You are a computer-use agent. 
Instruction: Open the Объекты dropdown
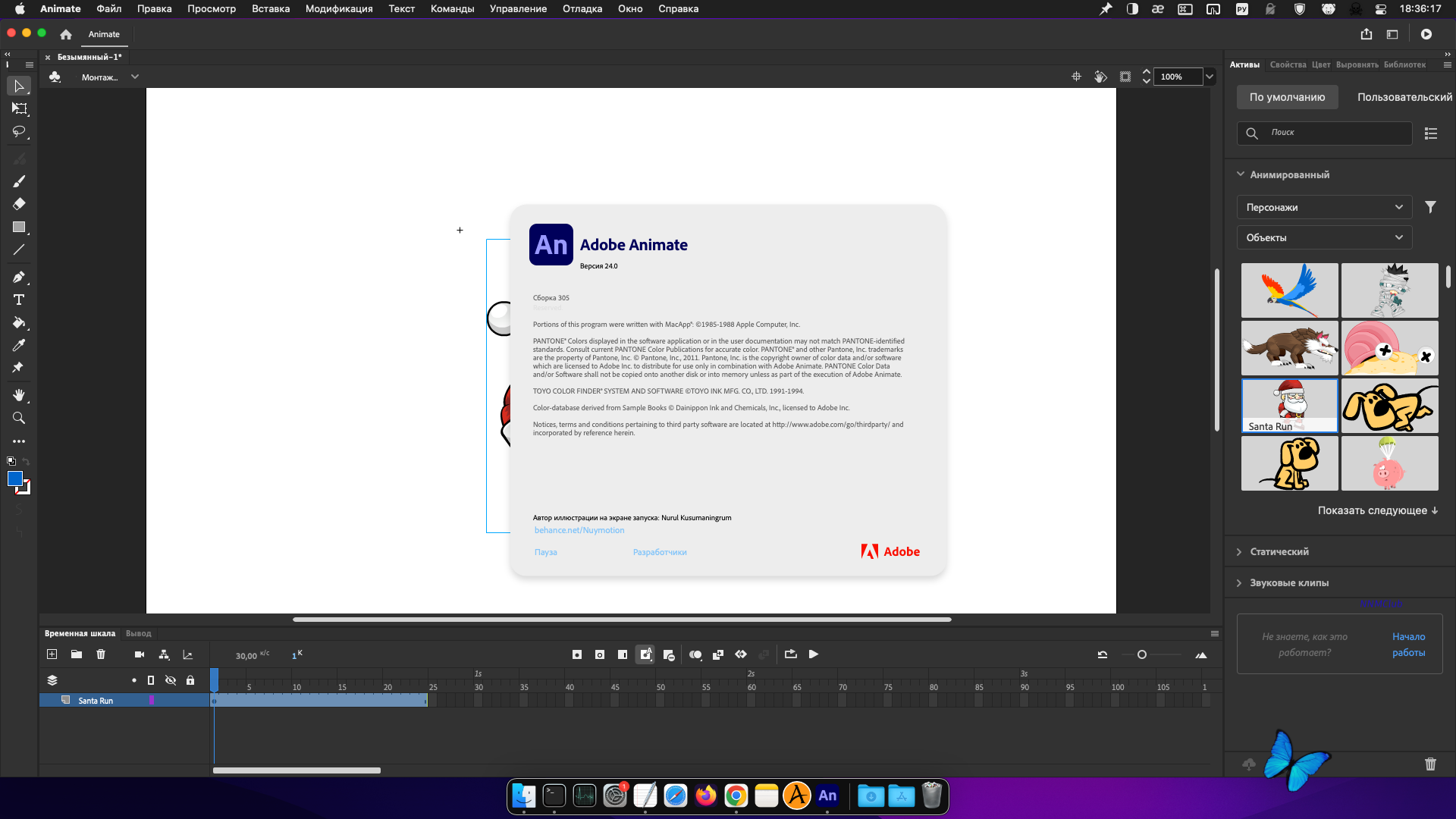[1324, 237]
